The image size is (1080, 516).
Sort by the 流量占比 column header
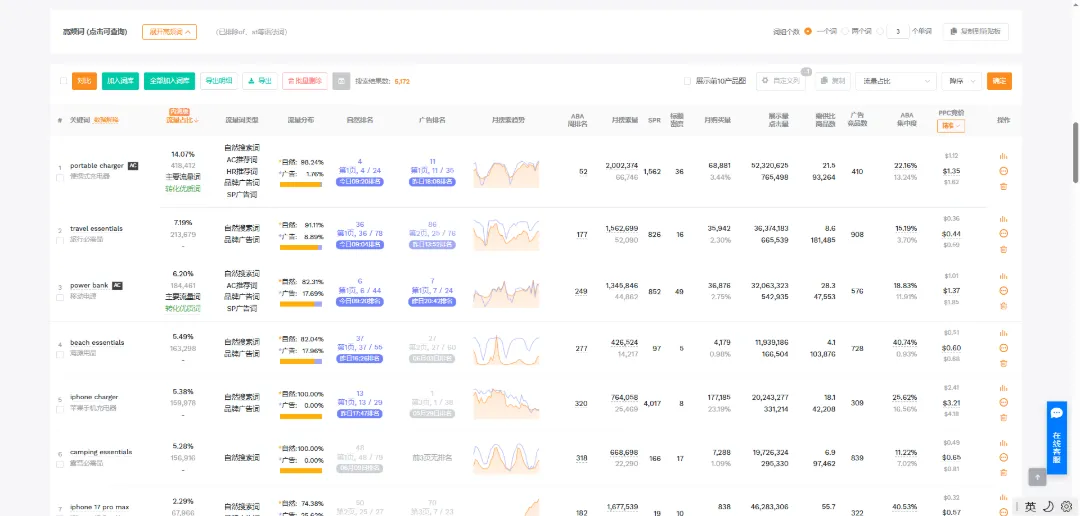182,120
